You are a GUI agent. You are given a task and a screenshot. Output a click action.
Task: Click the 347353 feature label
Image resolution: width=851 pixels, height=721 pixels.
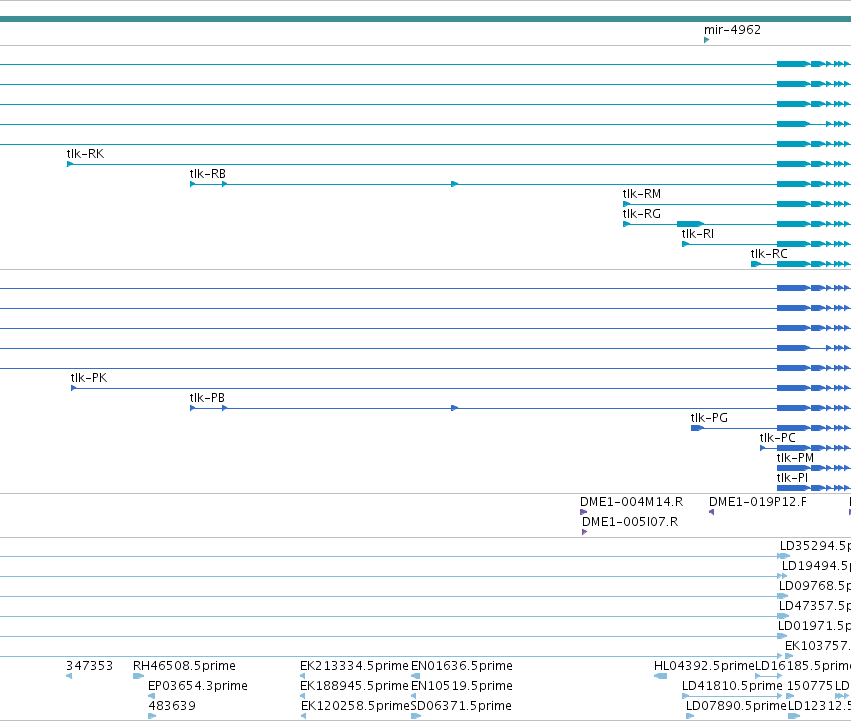click(90, 666)
